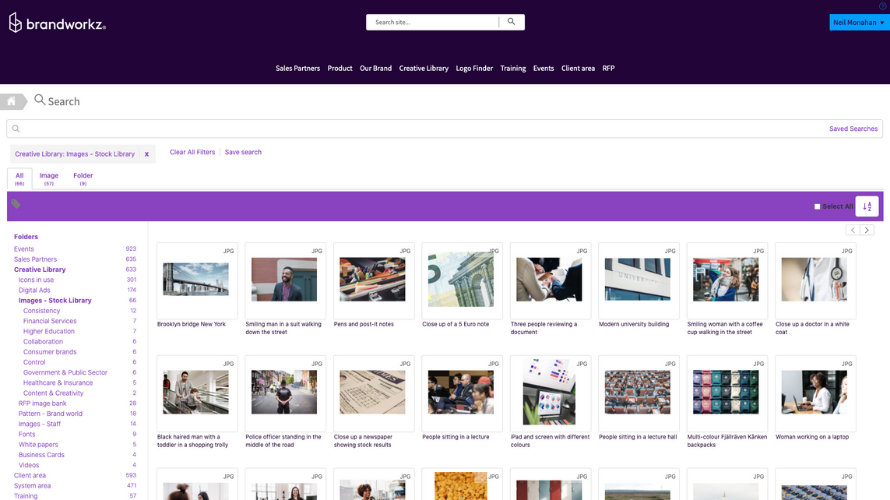Screen dimensions: 890x500
Task: Open the doctor in a white coat thumbnail
Action: [x=814, y=279]
